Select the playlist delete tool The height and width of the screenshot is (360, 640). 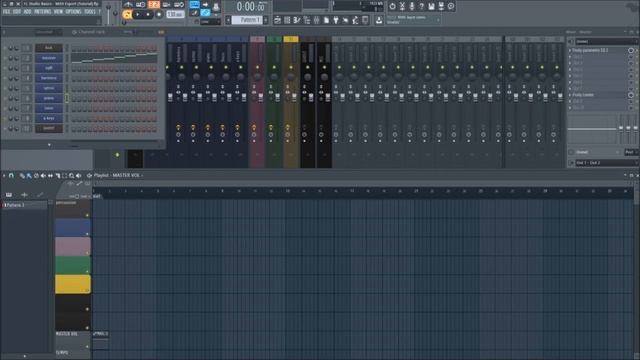[x=36, y=176]
